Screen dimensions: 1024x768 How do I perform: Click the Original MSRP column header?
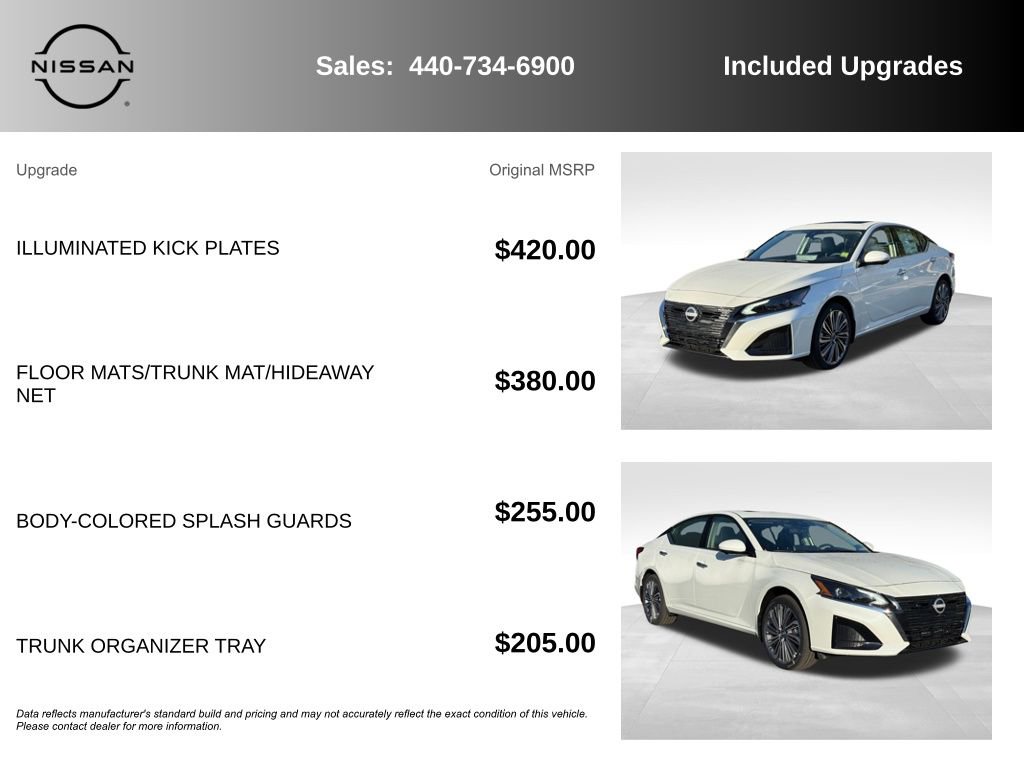click(541, 170)
